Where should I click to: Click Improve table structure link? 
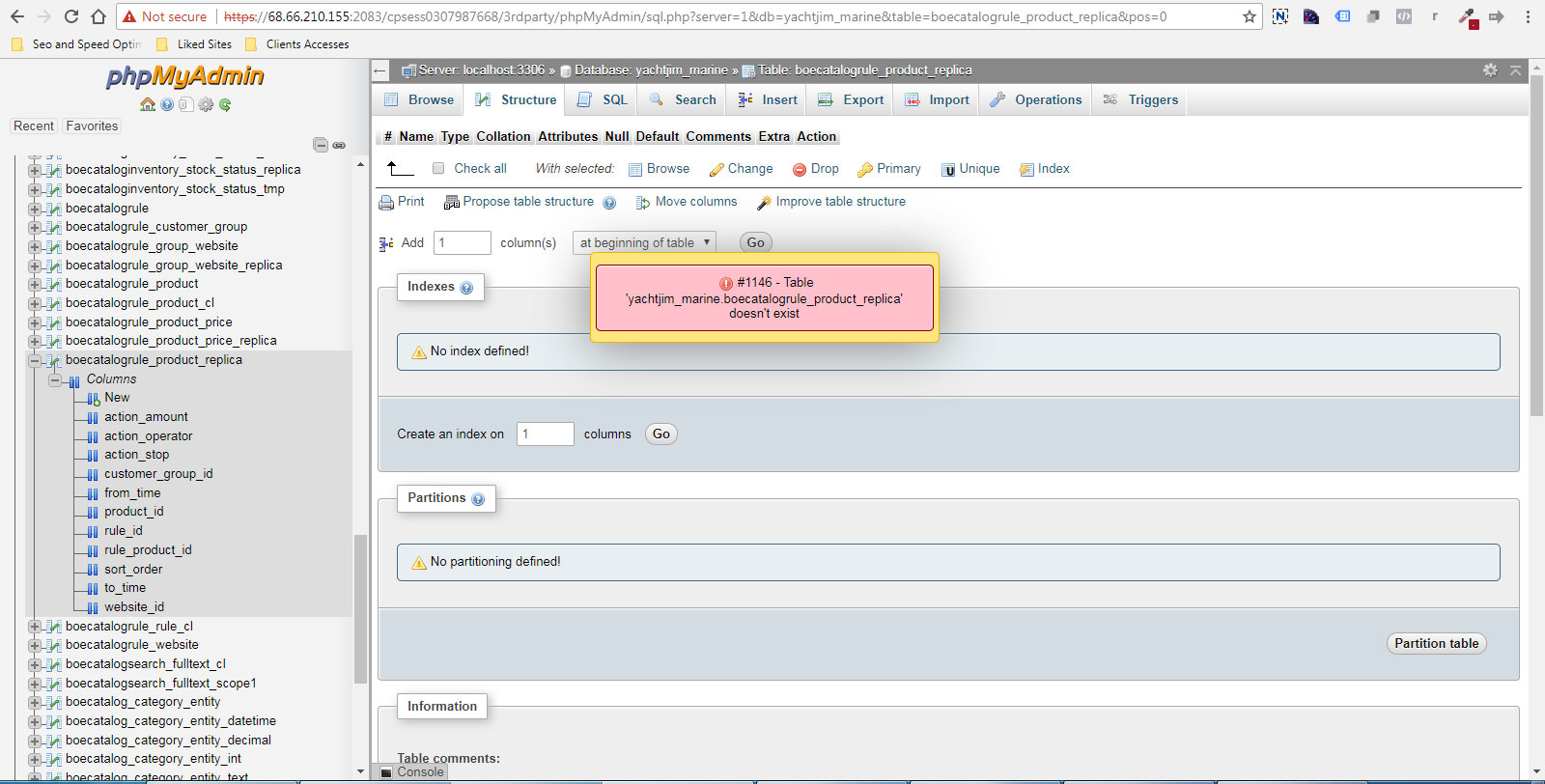[x=831, y=202]
